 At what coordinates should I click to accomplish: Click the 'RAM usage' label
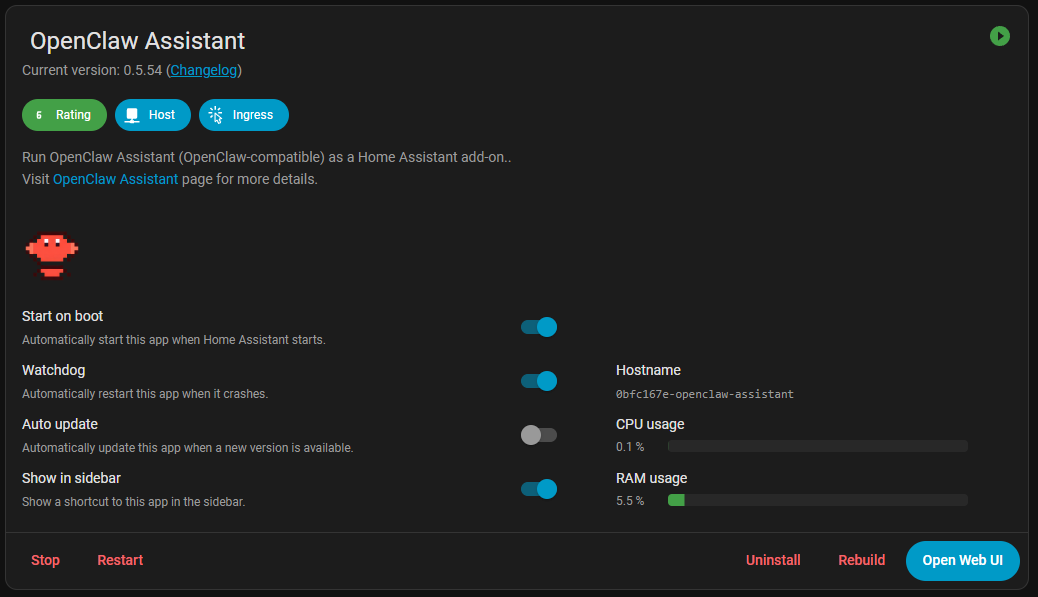coord(651,479)
